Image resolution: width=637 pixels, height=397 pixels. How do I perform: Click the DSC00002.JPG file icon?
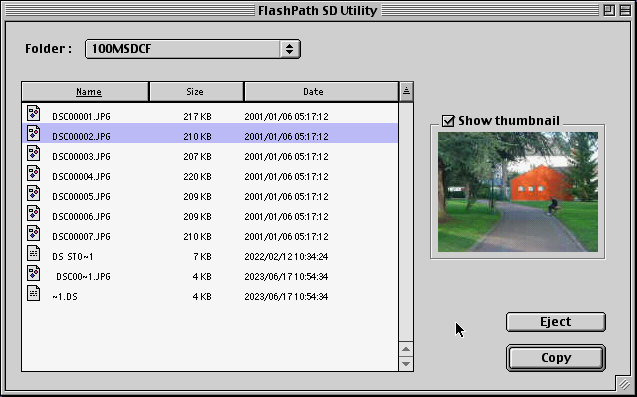(x=34, y=133)
